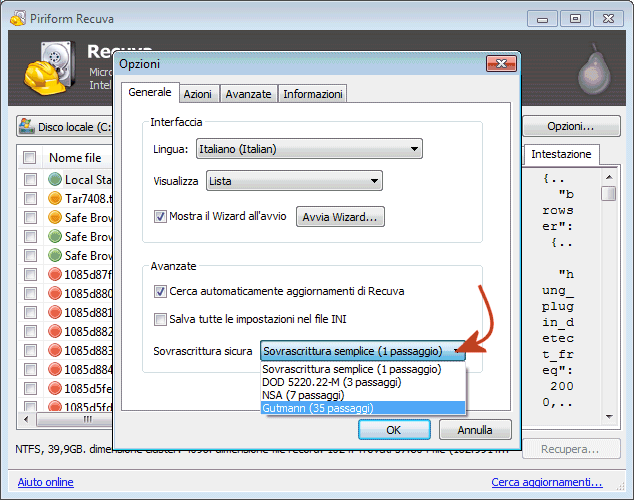Click the Recuva hard drive helmet logo
Screen dimensions: 634x500
tap(49, 68)
